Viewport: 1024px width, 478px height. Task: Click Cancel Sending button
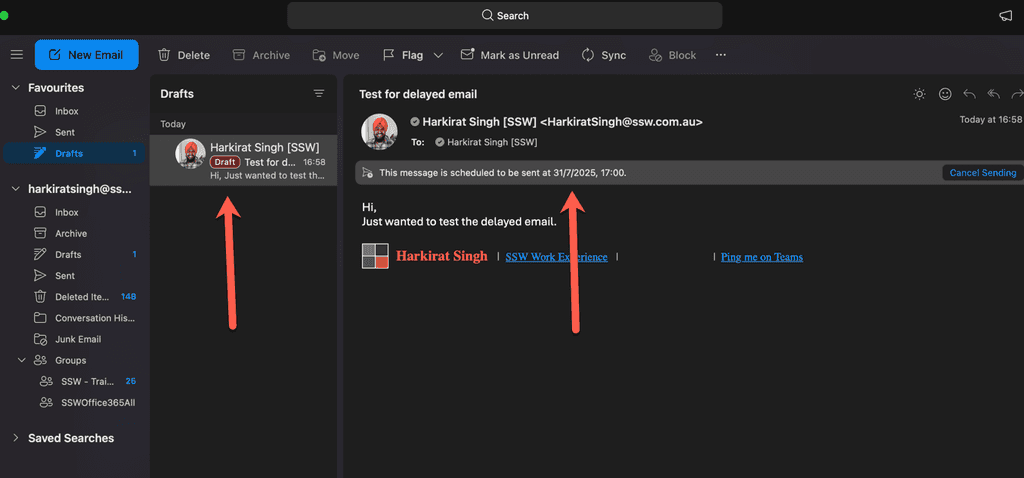point(982,173)
